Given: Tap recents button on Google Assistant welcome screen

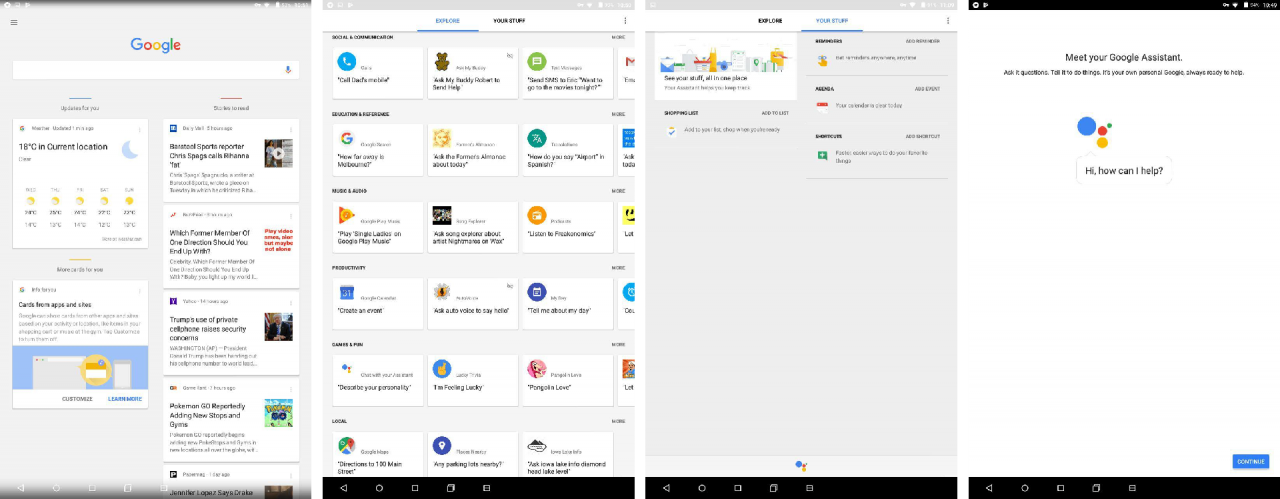Looking at the screenshot, I should [x=1061, y=487].
